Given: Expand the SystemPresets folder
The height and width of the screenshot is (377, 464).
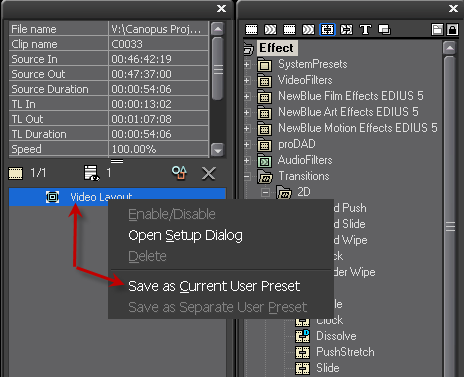Looking at the screenshot, I should pos(247,64).
